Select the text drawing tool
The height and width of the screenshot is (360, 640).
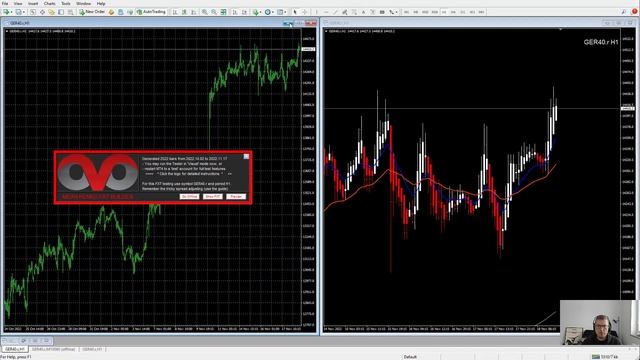click(x=364, y=12)
